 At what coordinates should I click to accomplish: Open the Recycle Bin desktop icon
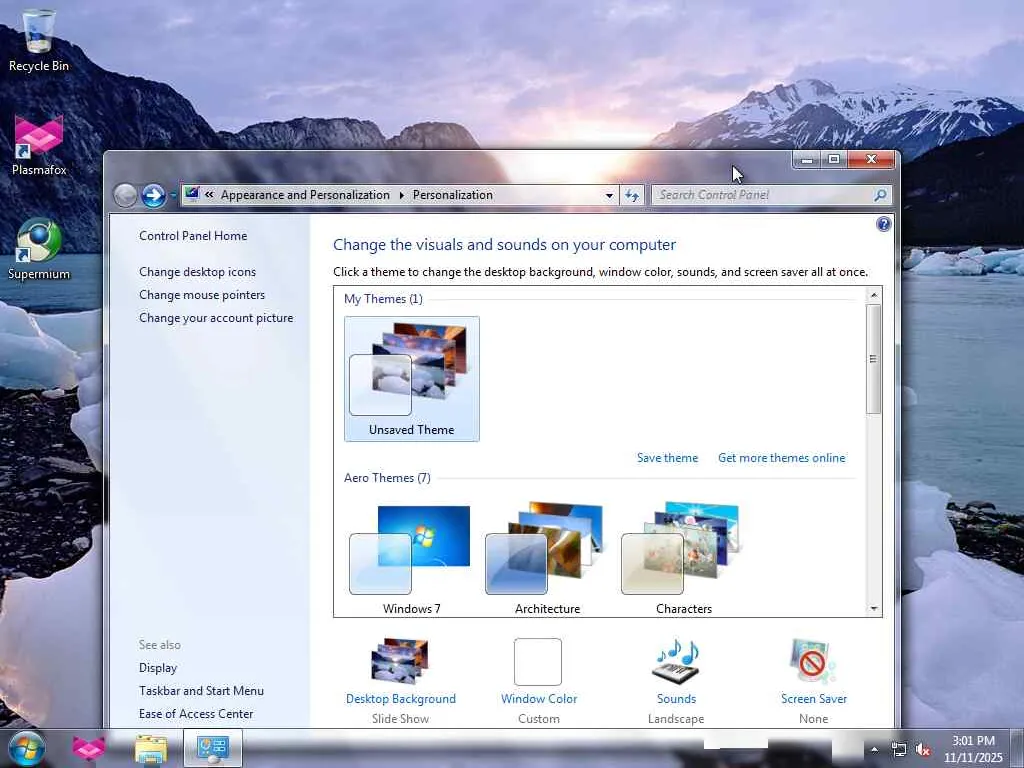pos(39,40)
